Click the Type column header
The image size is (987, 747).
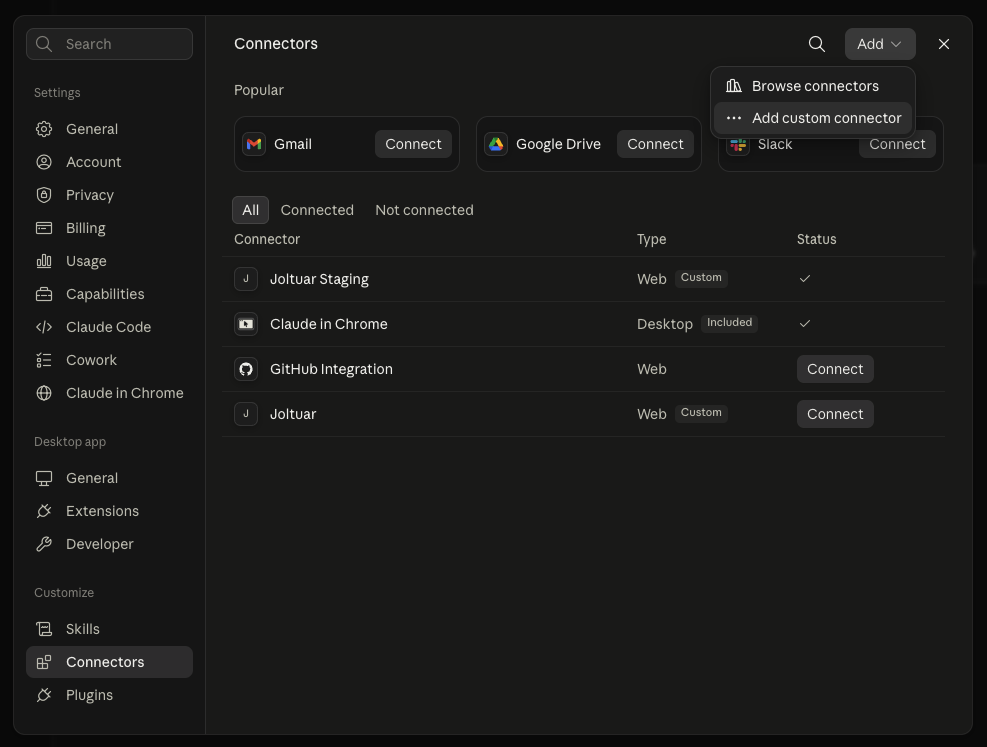651,239
